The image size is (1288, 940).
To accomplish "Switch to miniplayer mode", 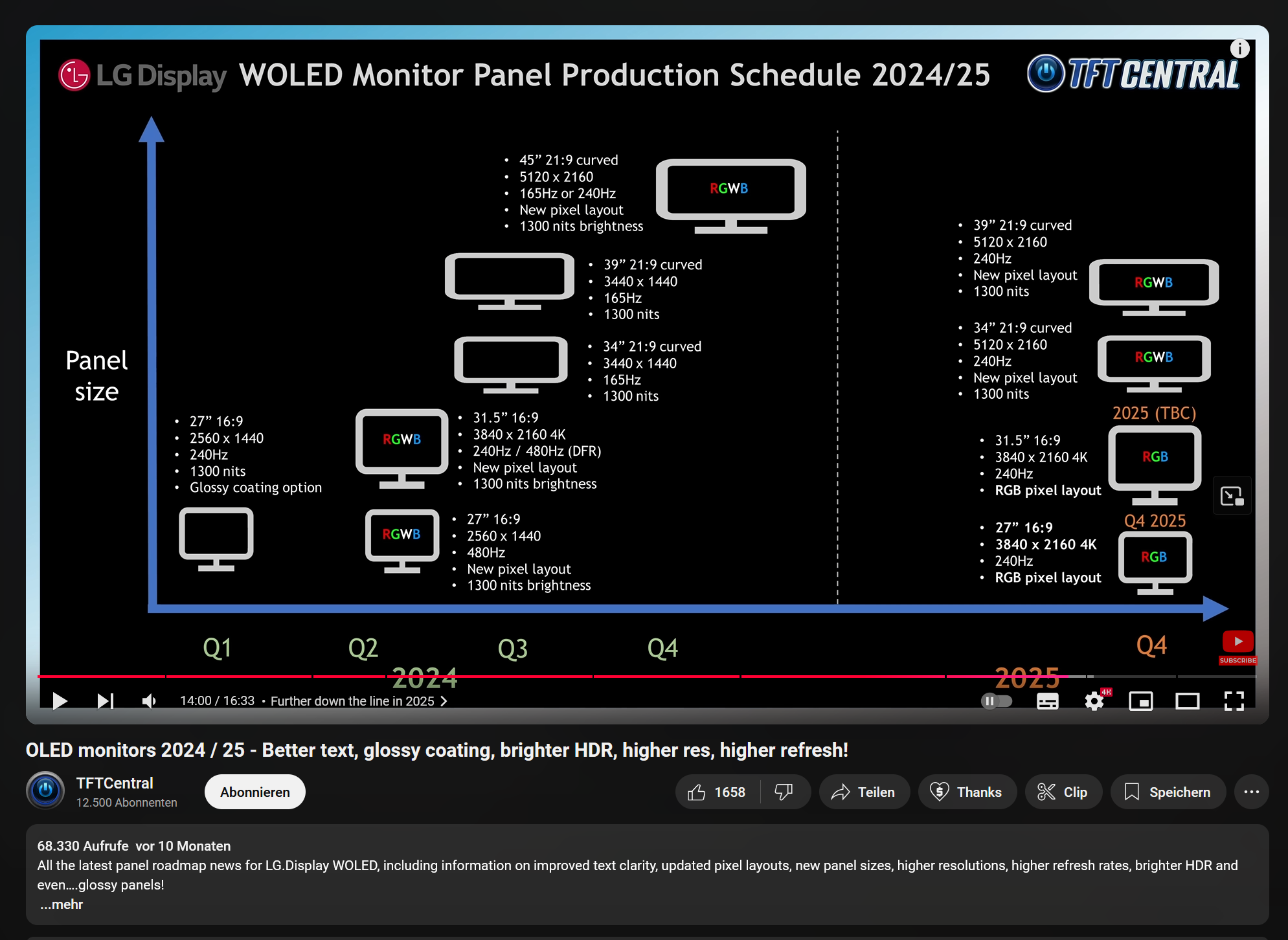I will tap(1142, 700).
